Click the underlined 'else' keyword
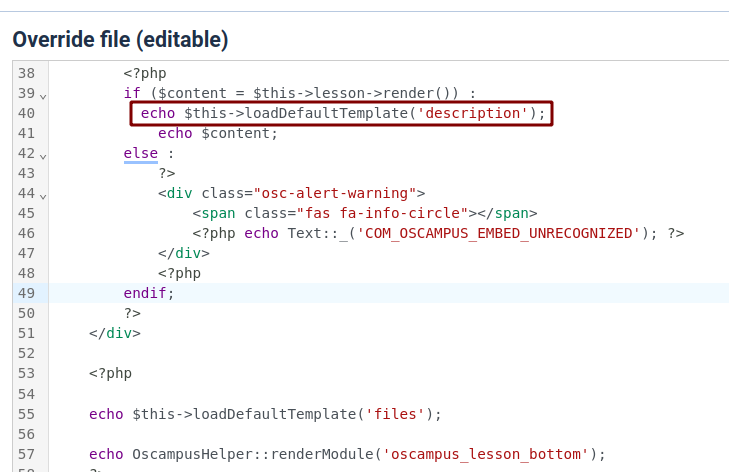The width and height of the screenshot is (729, 472). pyautogui.click(x=140, y=153)
